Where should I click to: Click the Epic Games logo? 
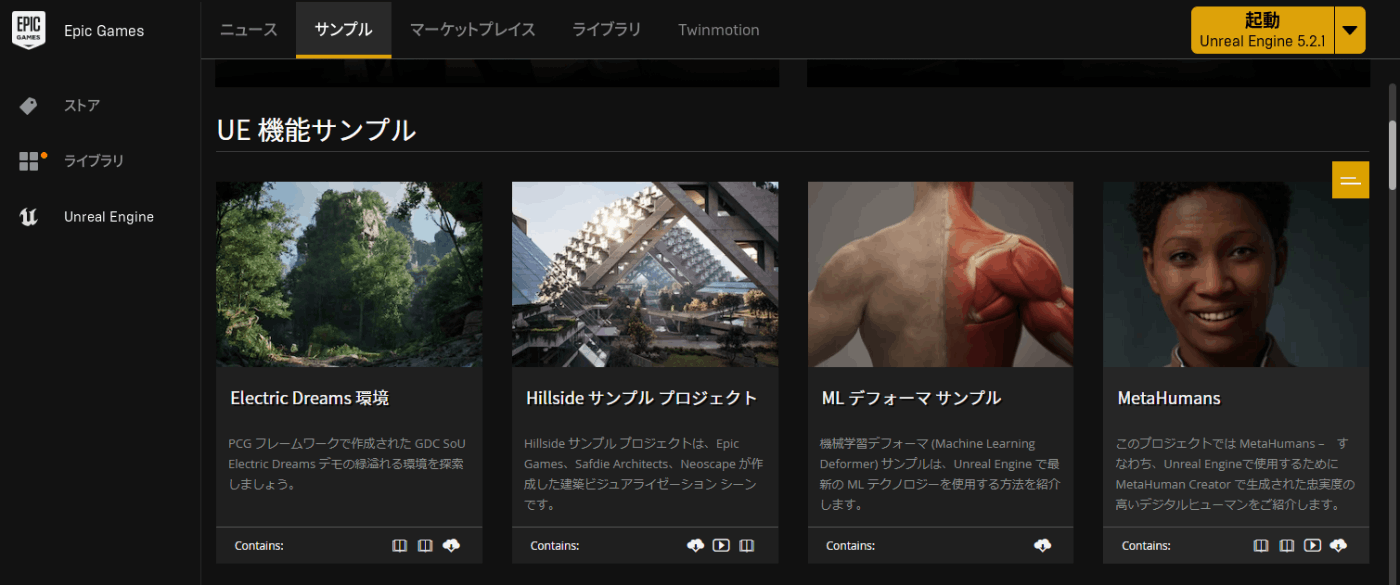28,30
